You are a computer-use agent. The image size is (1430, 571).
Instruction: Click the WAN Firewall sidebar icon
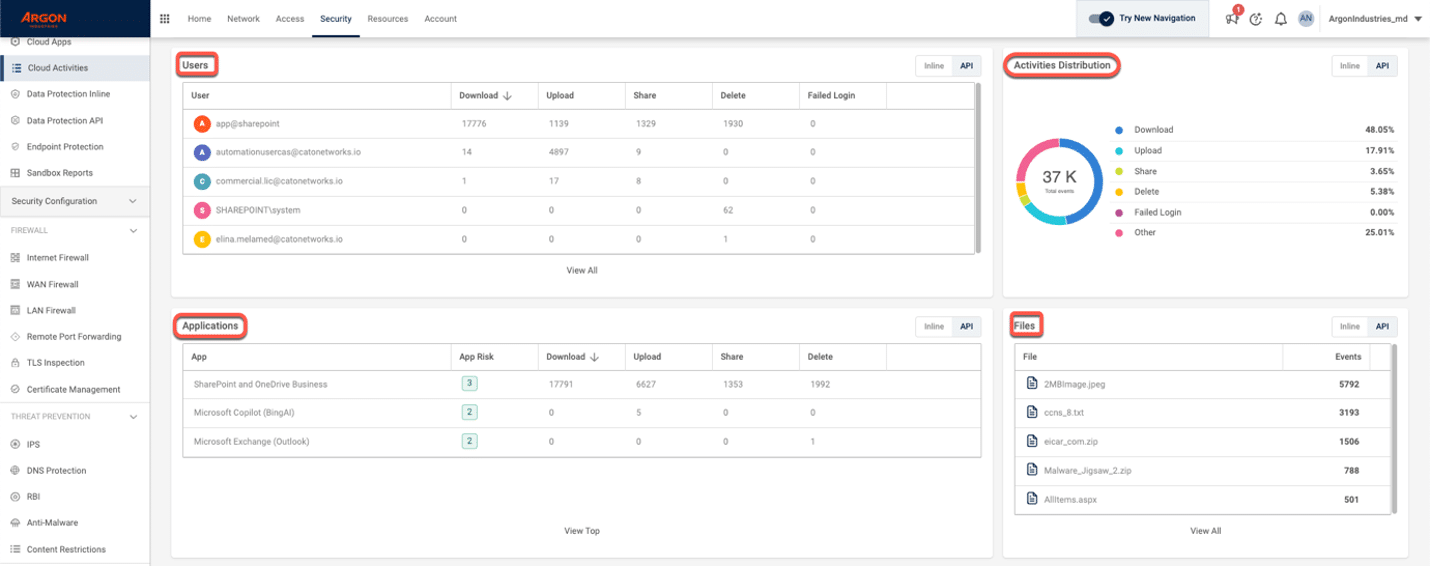[x=16, y=284]
